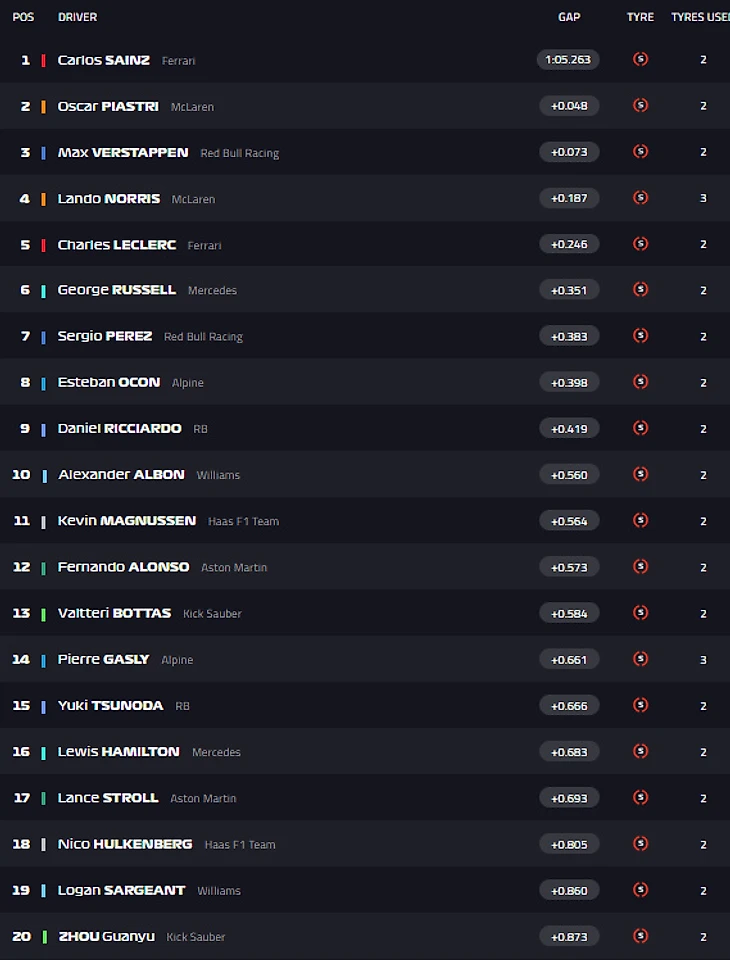Click the soft tyre icon for Carlos Sainz
The height and width of the screenshot is (960, 730).
point(640,59)
